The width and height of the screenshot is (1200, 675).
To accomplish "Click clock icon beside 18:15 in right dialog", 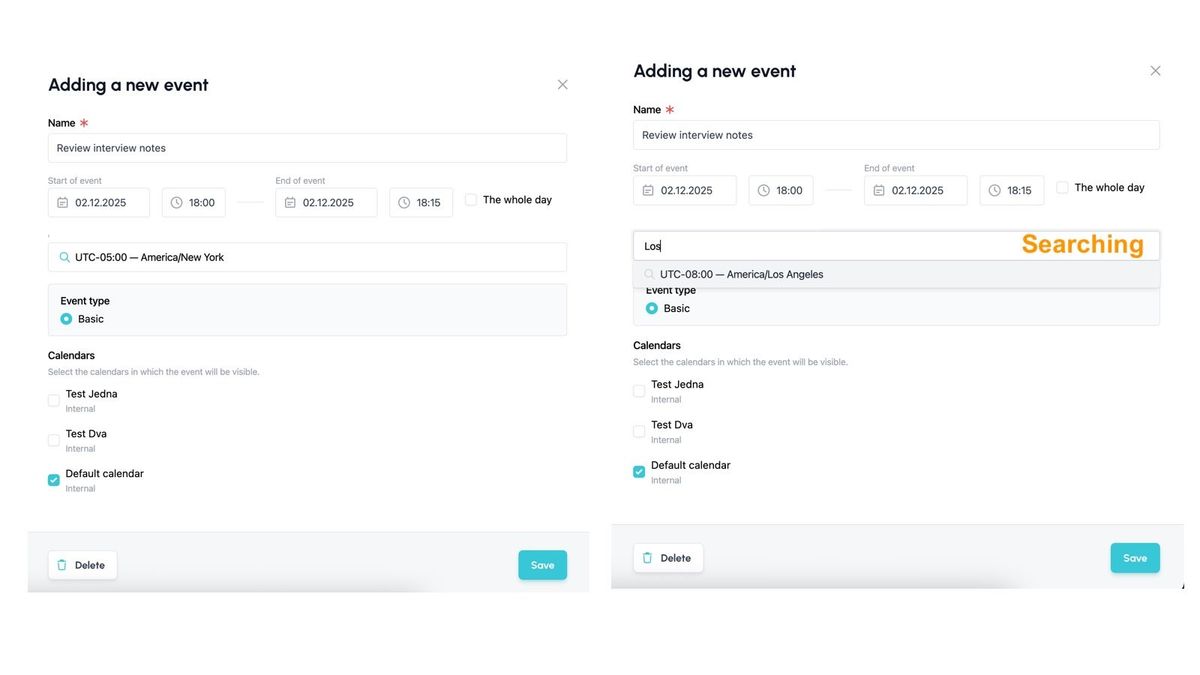I will [995, 191].
